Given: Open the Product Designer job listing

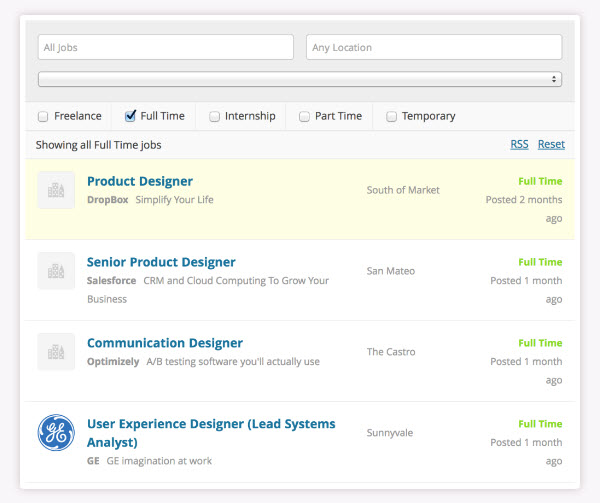Looking at the screenshot, I should point(140,181).
